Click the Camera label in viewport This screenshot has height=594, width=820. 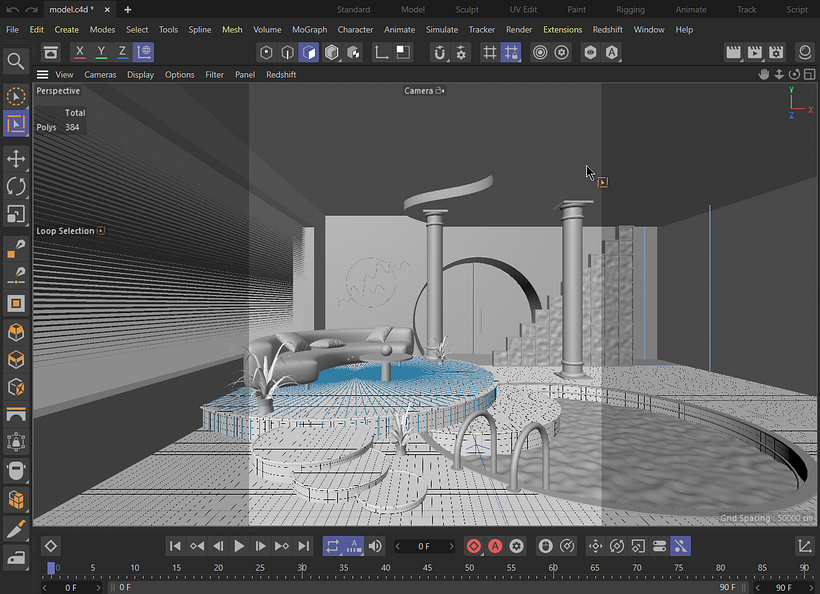(x=418, y=90)
